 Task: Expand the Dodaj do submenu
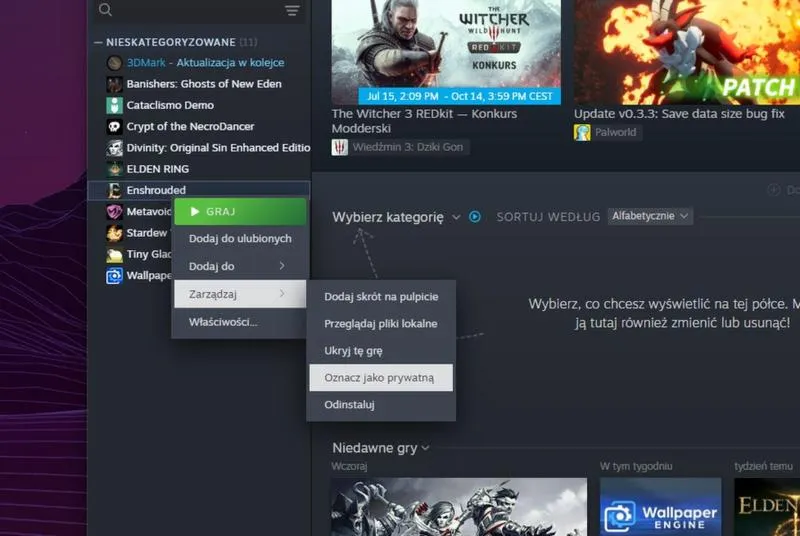pyautogui.click(x=240, y=266)
